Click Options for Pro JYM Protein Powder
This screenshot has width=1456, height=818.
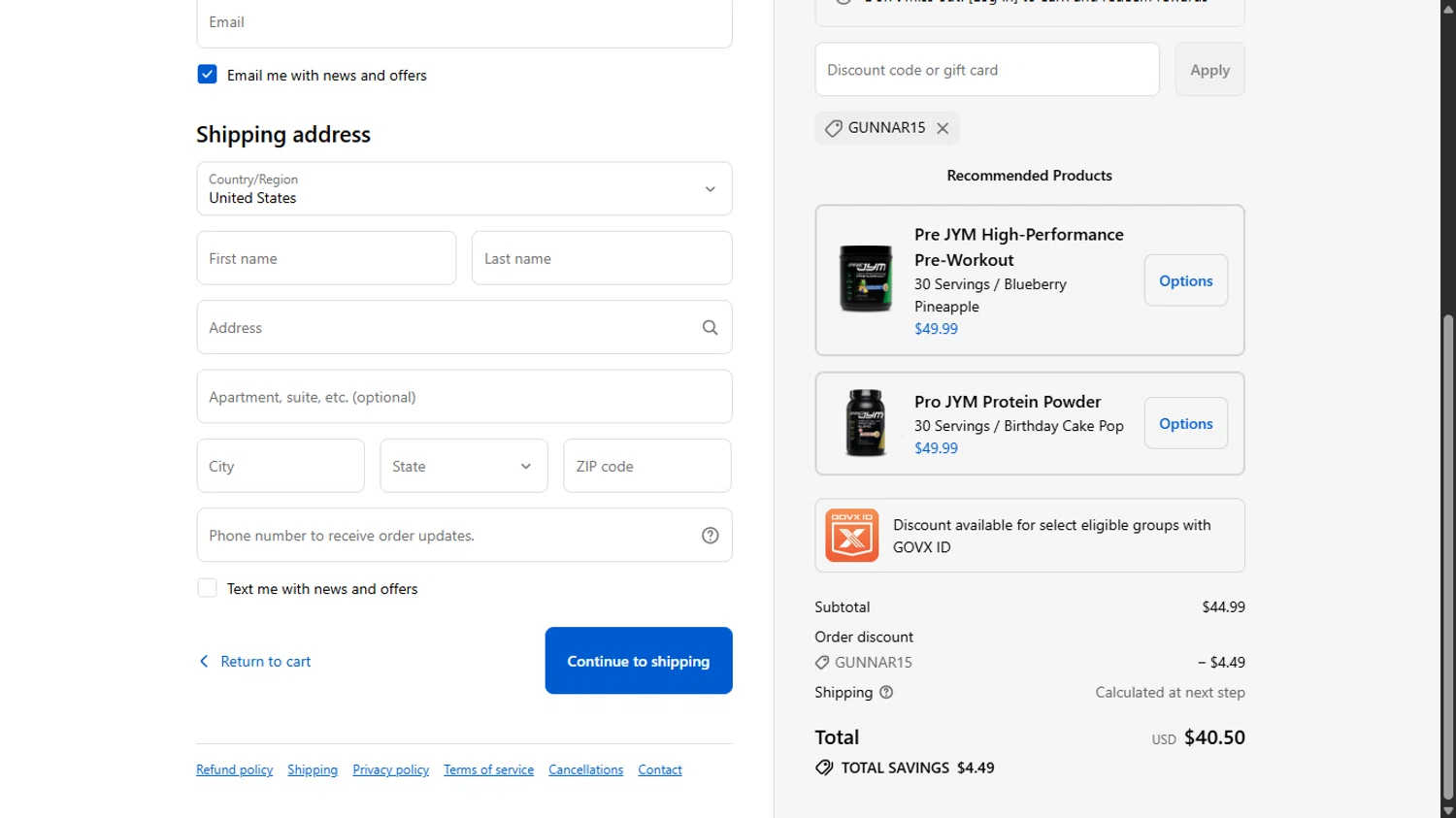coord(1186,423)
